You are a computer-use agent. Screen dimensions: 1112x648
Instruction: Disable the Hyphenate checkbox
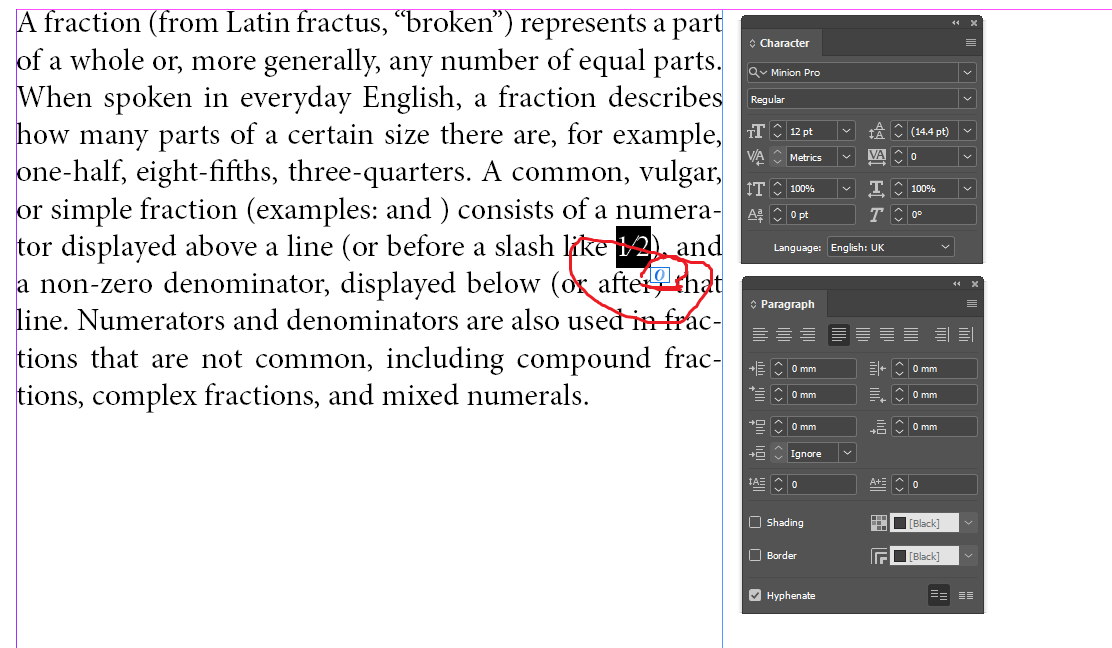(755, 594)
